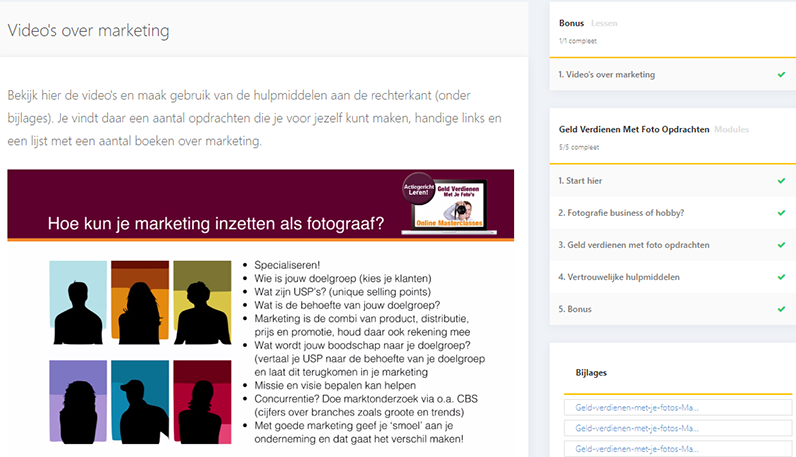Screen dimensions: 796x457
Task: Select the "Modules" tab in the course panel
Action: pos(731,130)
